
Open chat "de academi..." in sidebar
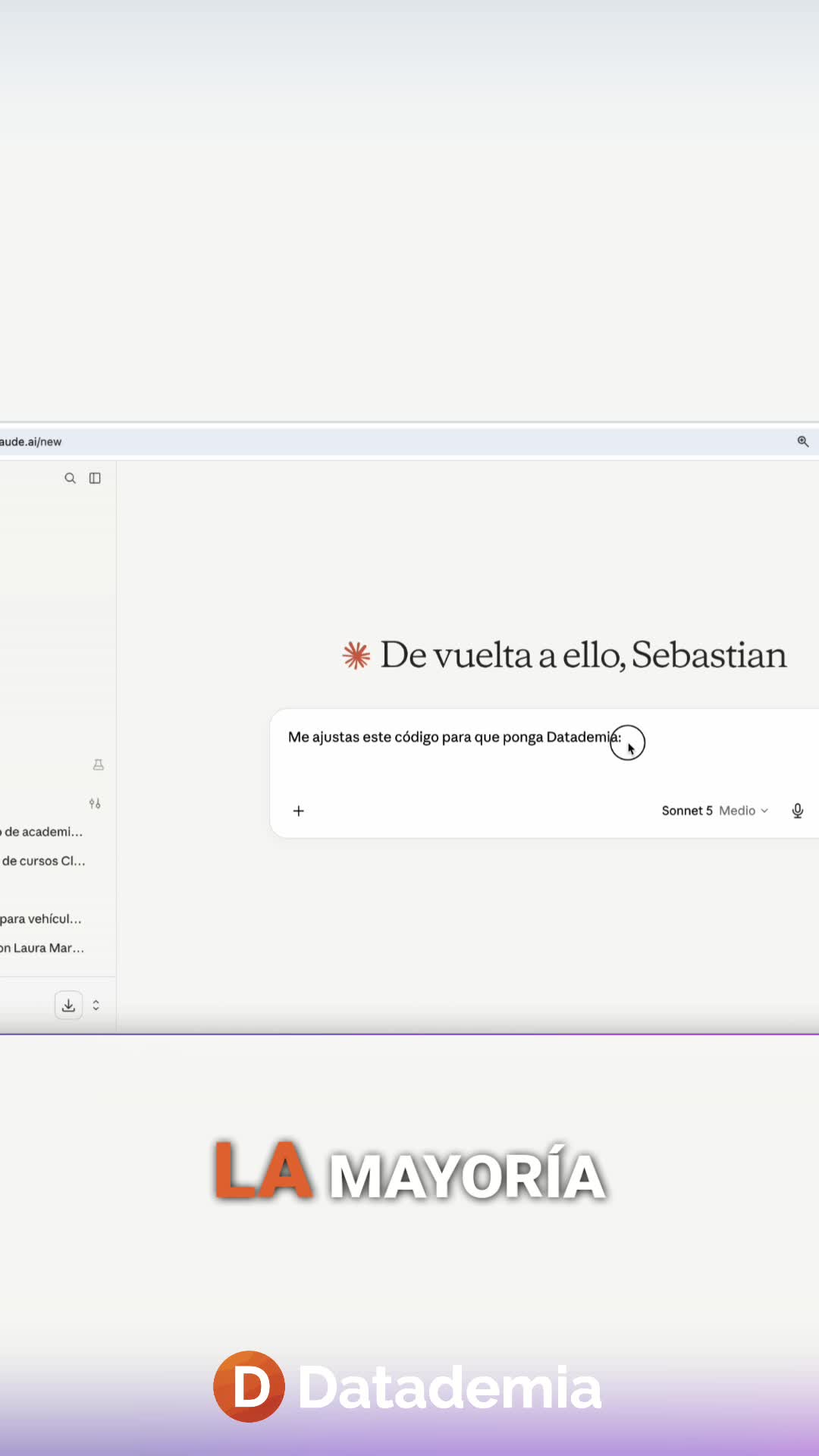click(x=42, y=832)
